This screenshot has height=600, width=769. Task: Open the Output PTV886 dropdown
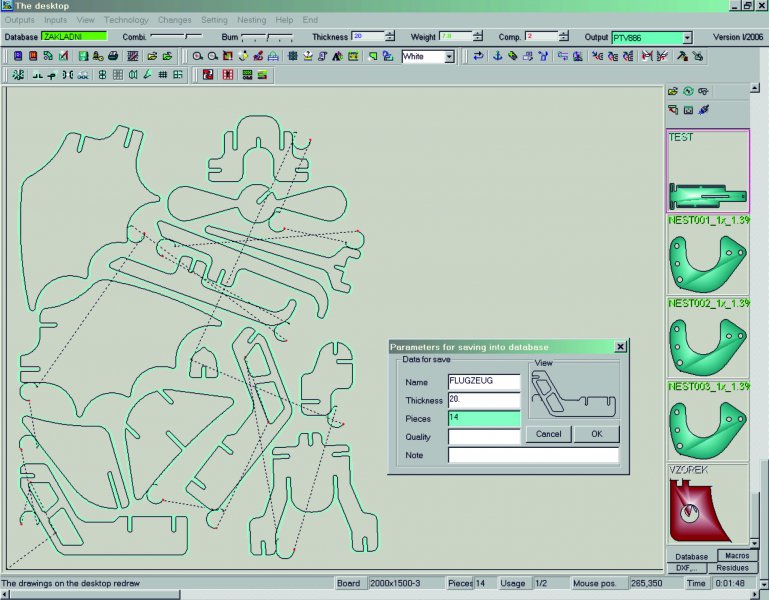click(x=687, y=37)
